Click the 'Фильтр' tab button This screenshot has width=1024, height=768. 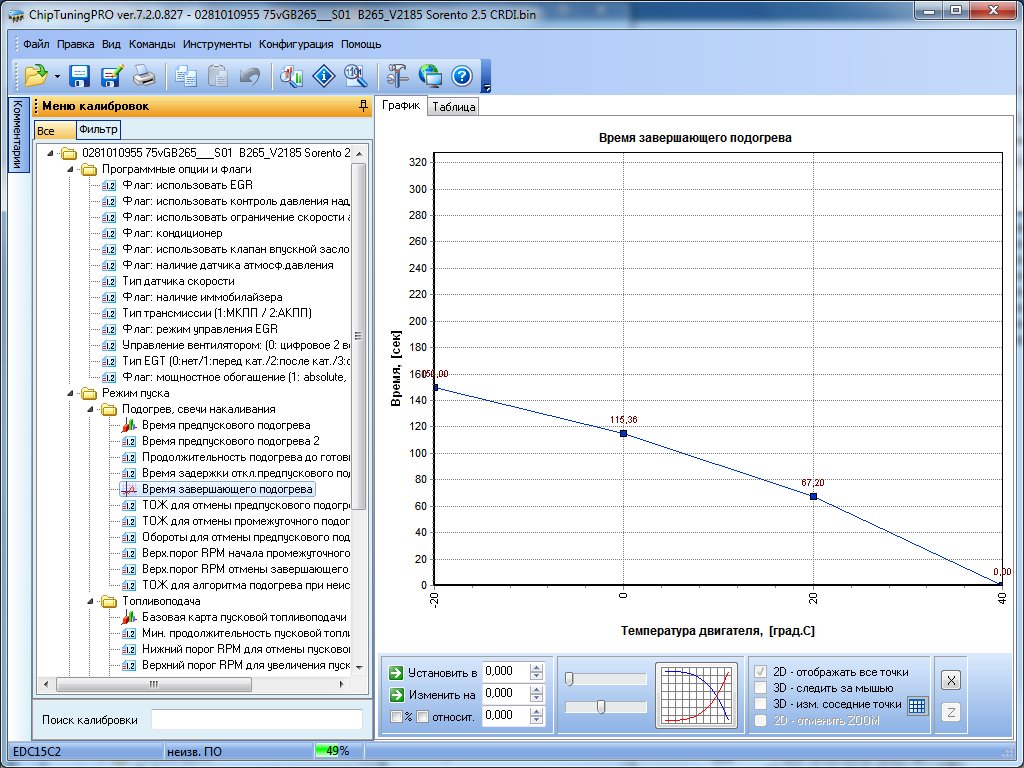point(98,130)
